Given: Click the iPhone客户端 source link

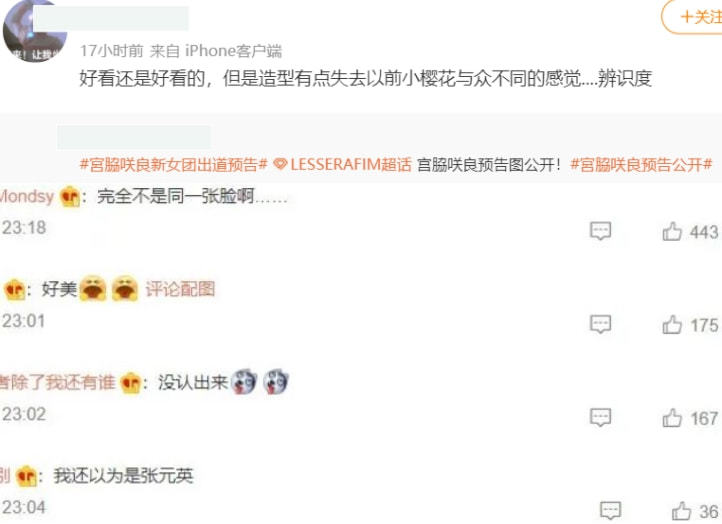Looking at the screenshot, I should (233, 51).
